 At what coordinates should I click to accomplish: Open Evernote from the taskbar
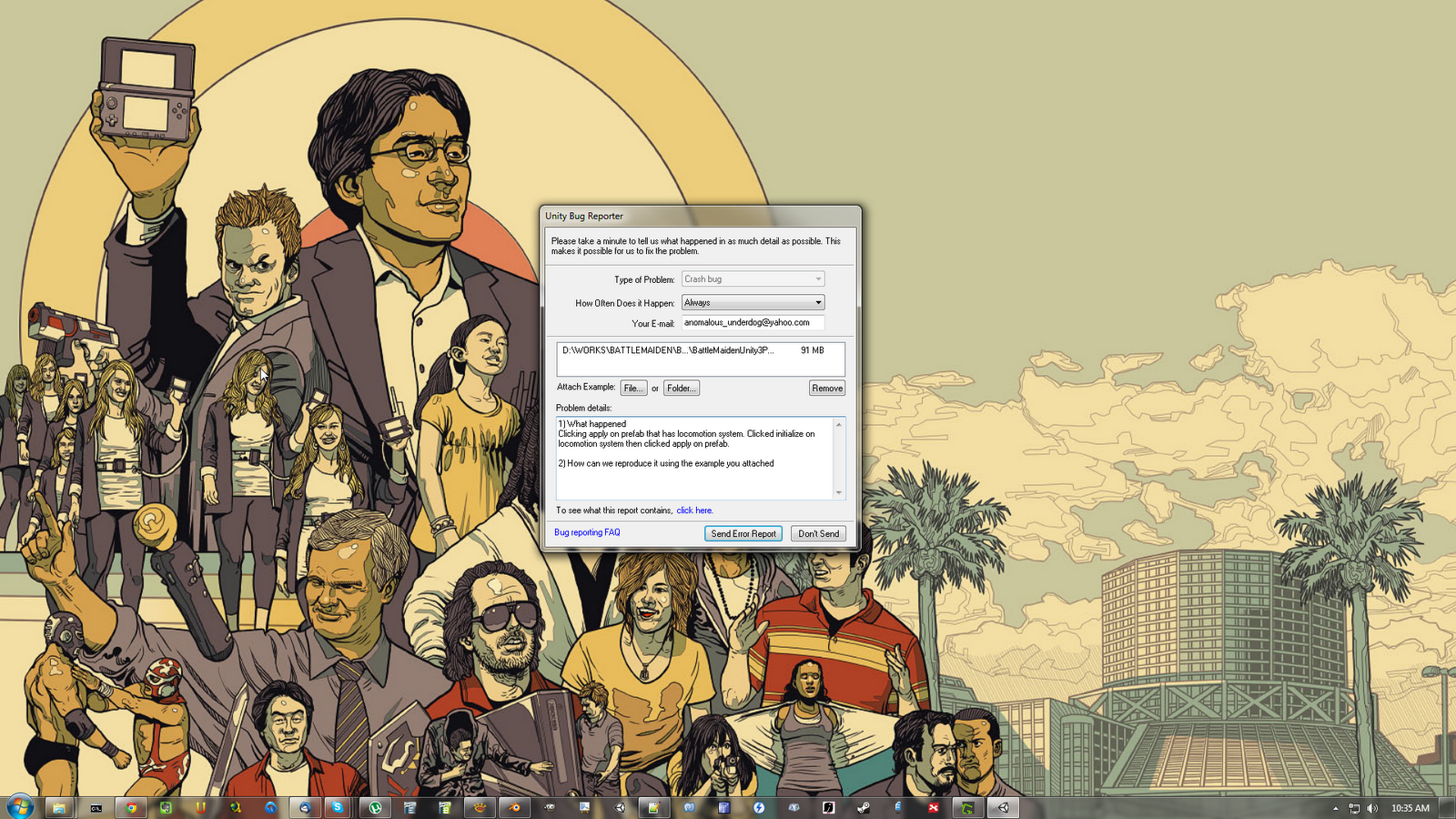point(166,807)
